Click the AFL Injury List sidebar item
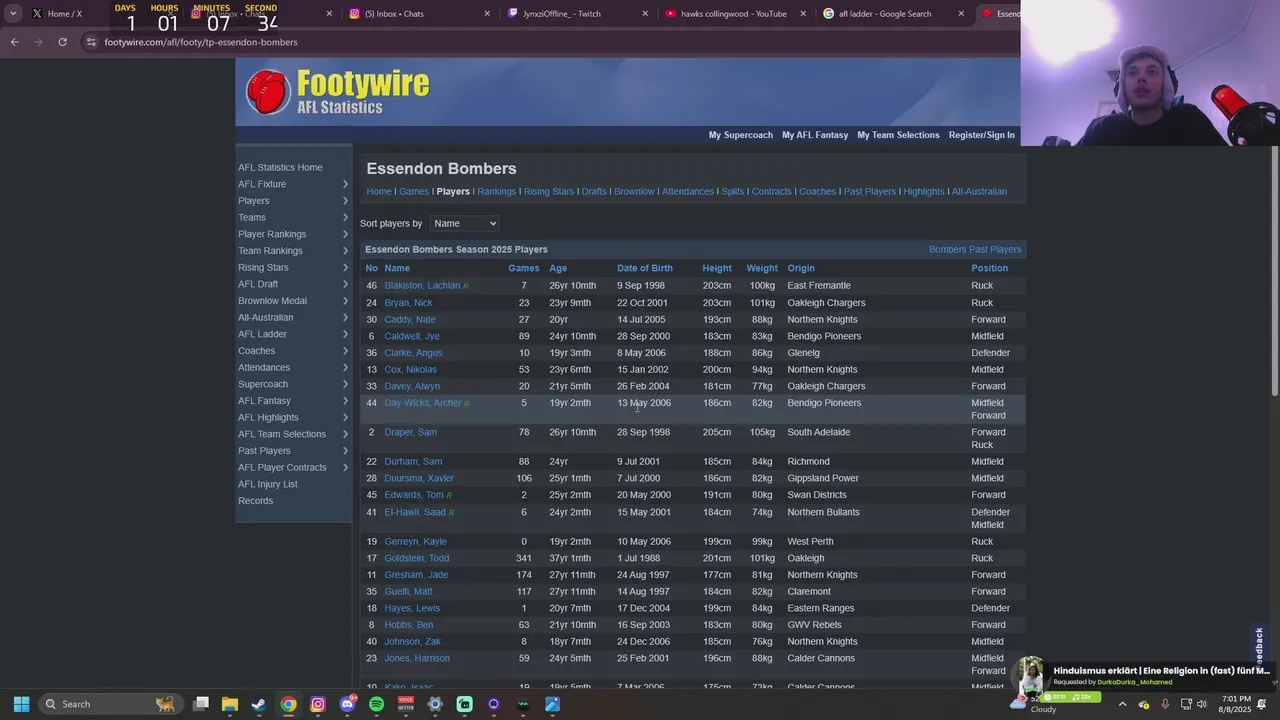This screenshot has height=720, width=1280. pos(267,484)
